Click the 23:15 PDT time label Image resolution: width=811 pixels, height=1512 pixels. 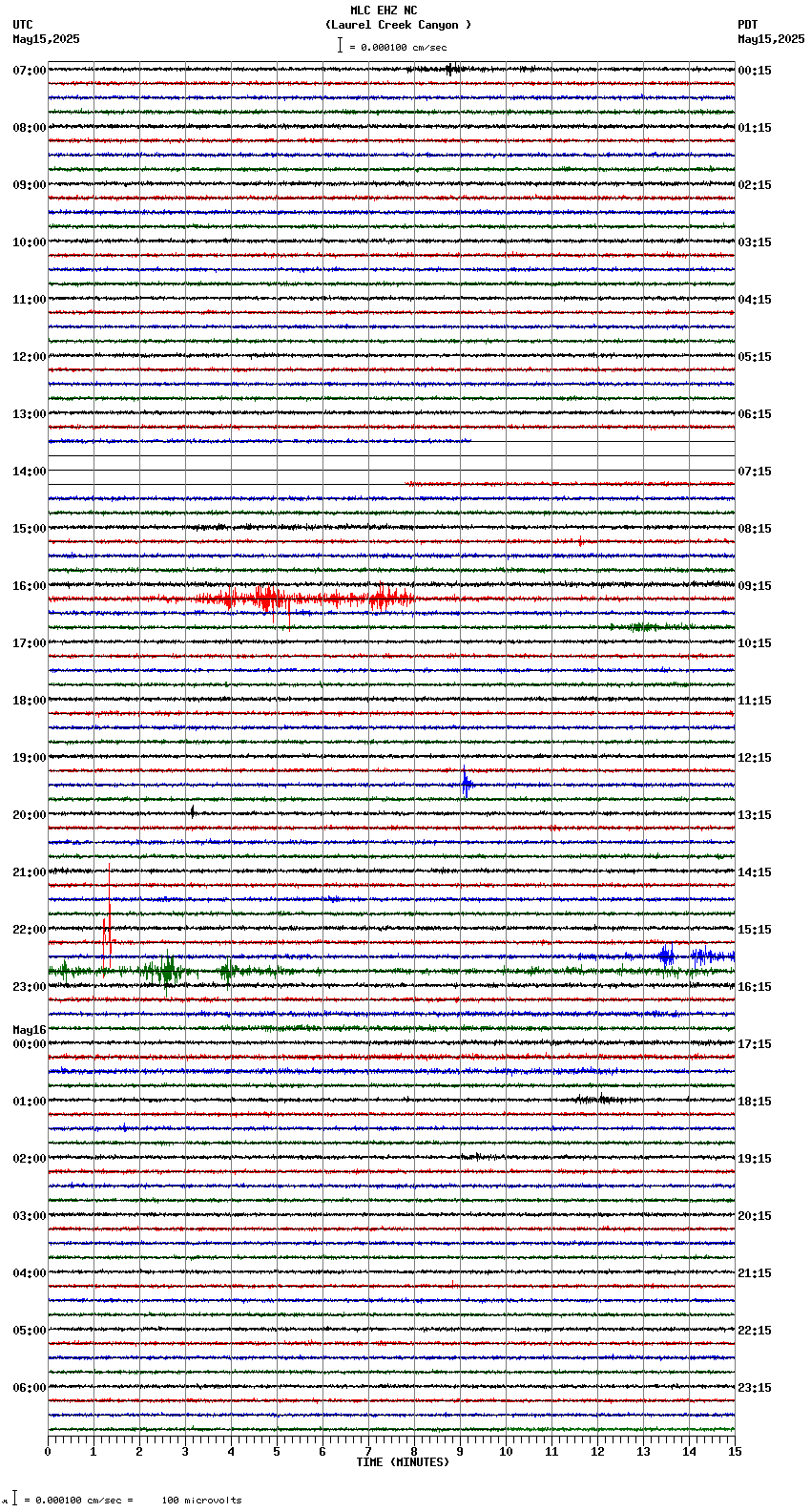[x=755, y=1388]
